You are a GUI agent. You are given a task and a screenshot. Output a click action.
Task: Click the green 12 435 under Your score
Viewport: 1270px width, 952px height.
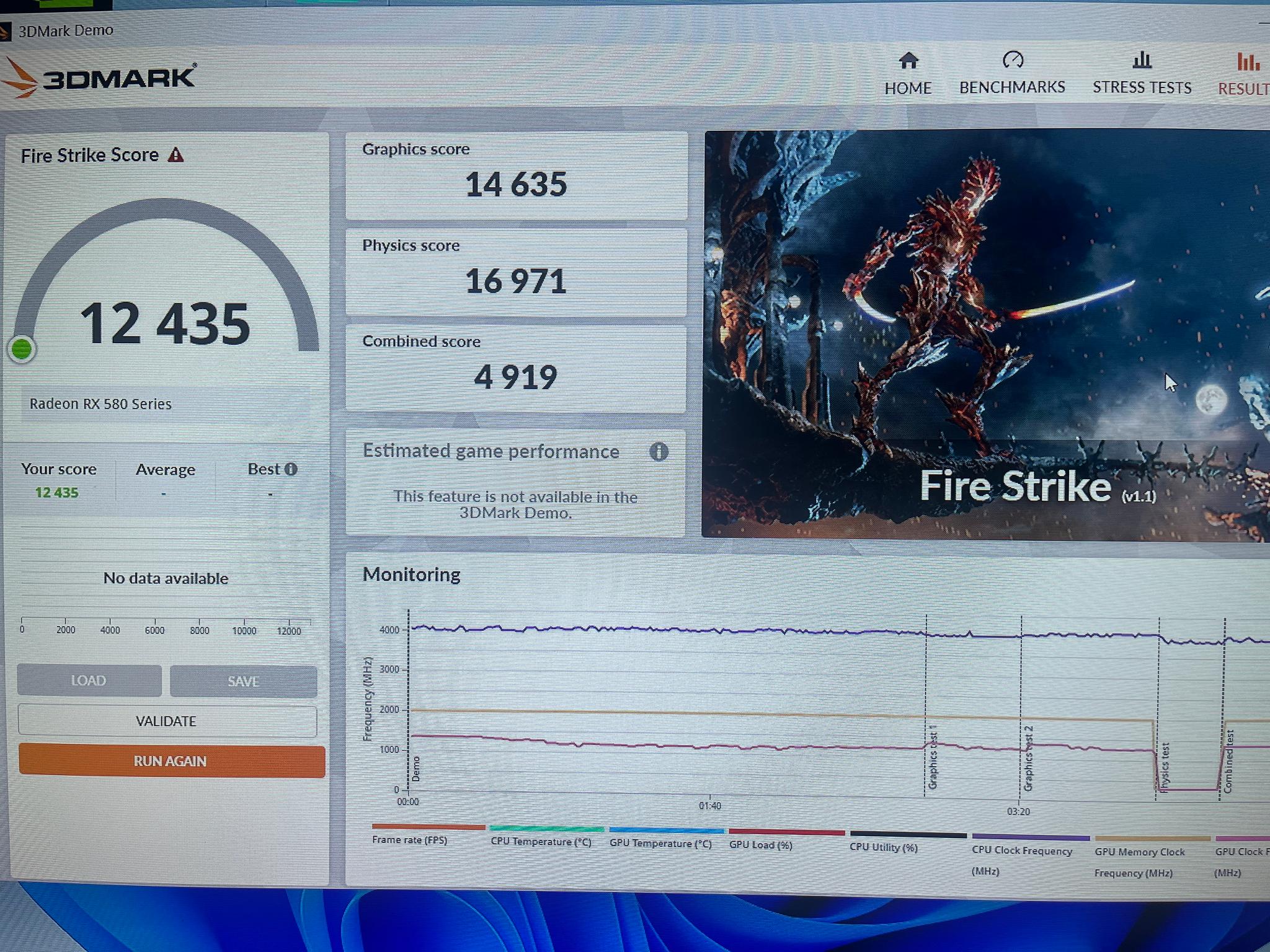click(x=56, y=493)
